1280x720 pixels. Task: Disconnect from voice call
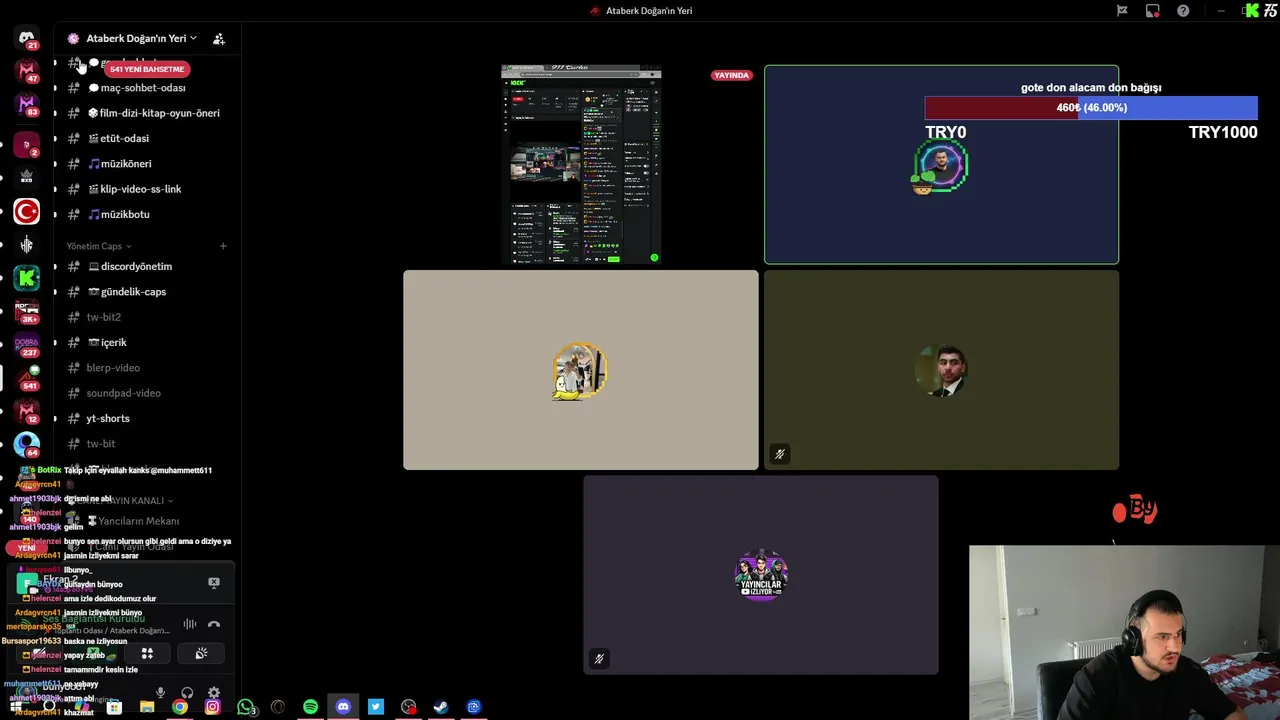(213, 624)
